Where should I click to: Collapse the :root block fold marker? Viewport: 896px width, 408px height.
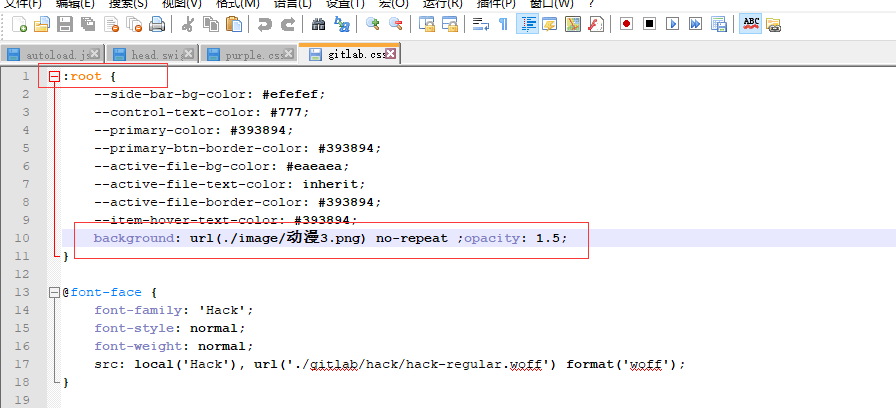click(54, 76)
